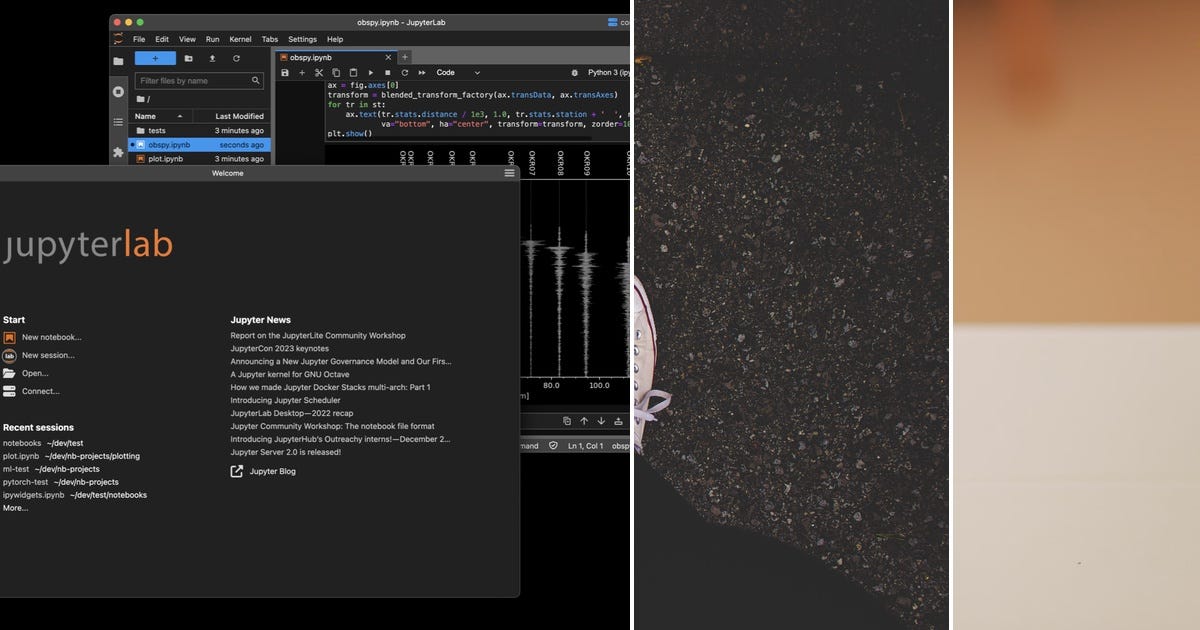This screenshot has width=1200, height=630.
Task: Show the Running Terminals and Kernels panel
Action: (x=118, y=92)
